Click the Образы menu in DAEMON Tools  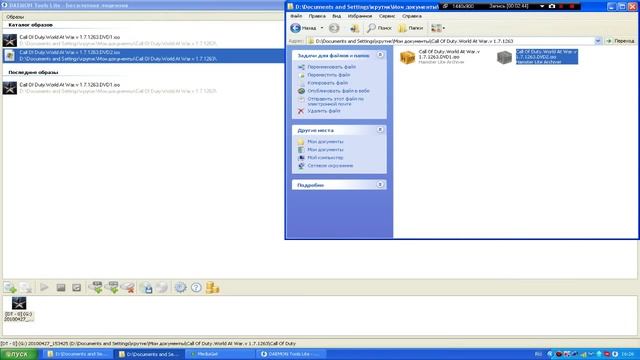[x=15, y=17]
